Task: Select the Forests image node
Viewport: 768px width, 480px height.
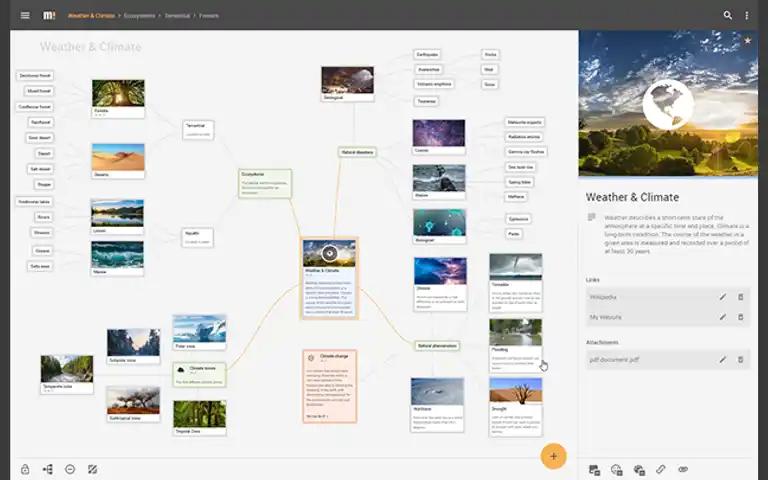Action: 118,98
